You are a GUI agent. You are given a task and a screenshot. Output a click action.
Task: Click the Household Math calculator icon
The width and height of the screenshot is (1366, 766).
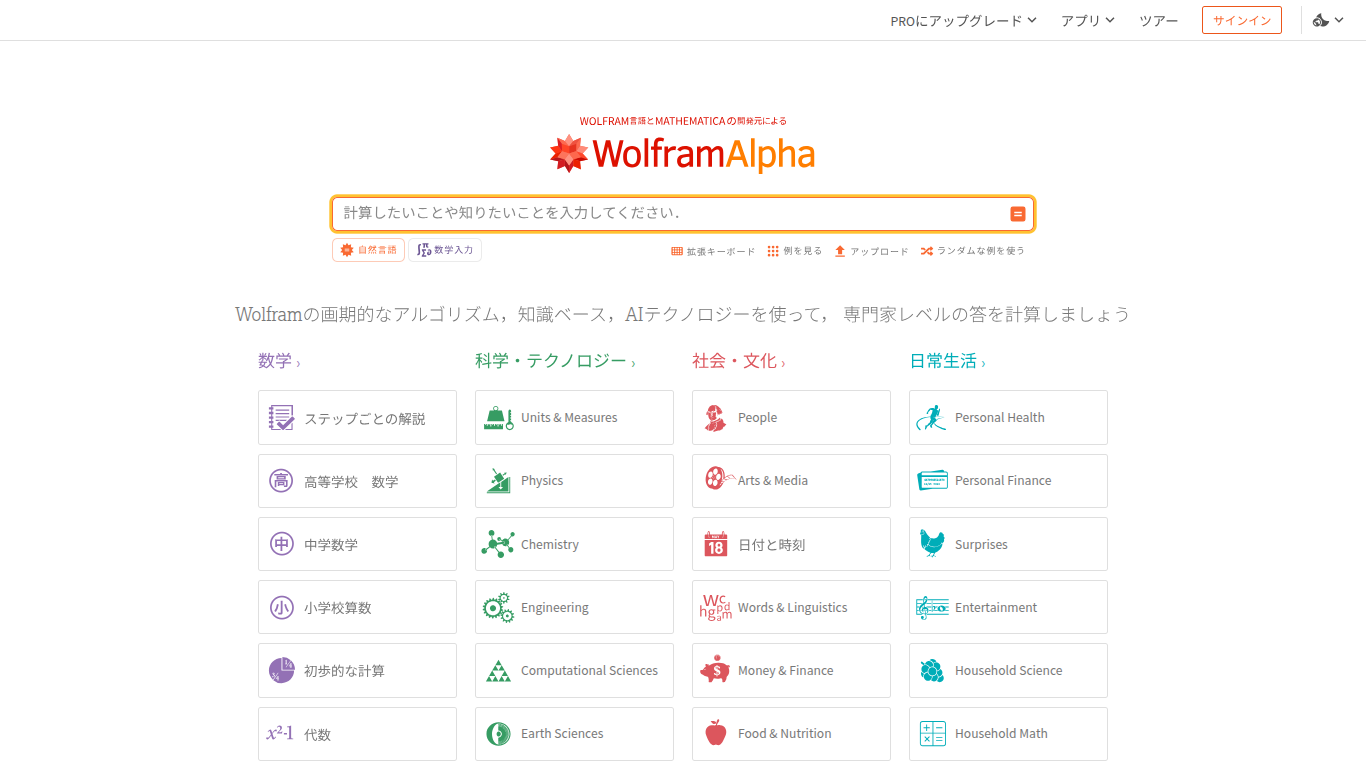click(x=932, y=734)
